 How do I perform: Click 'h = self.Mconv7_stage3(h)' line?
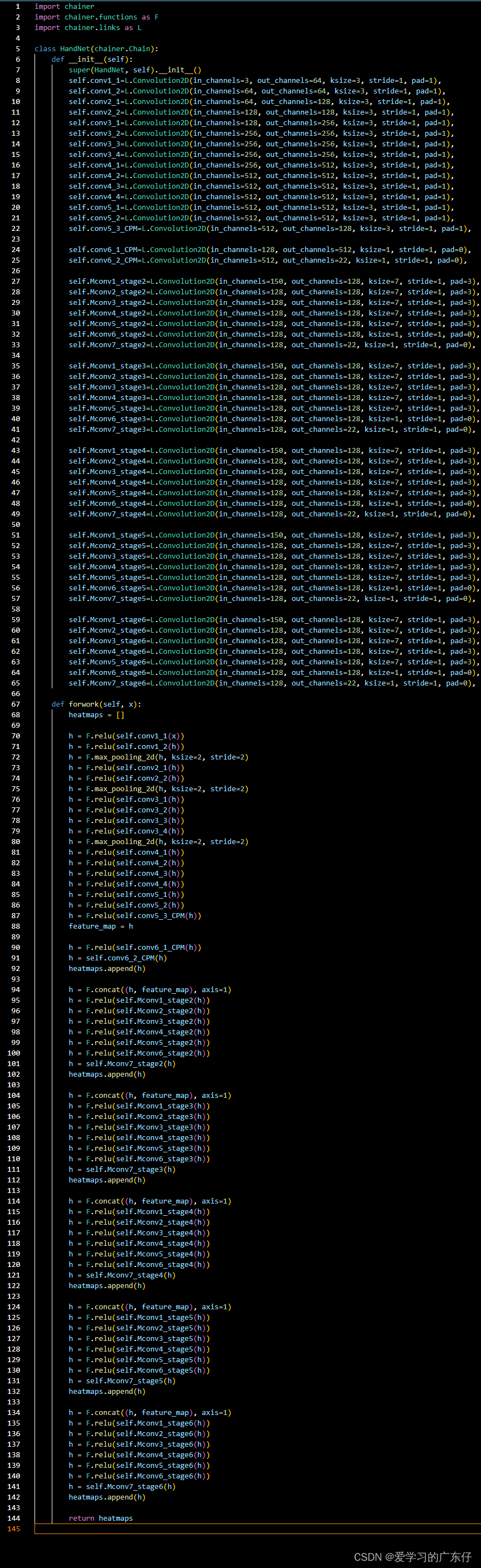[122, 1169]
